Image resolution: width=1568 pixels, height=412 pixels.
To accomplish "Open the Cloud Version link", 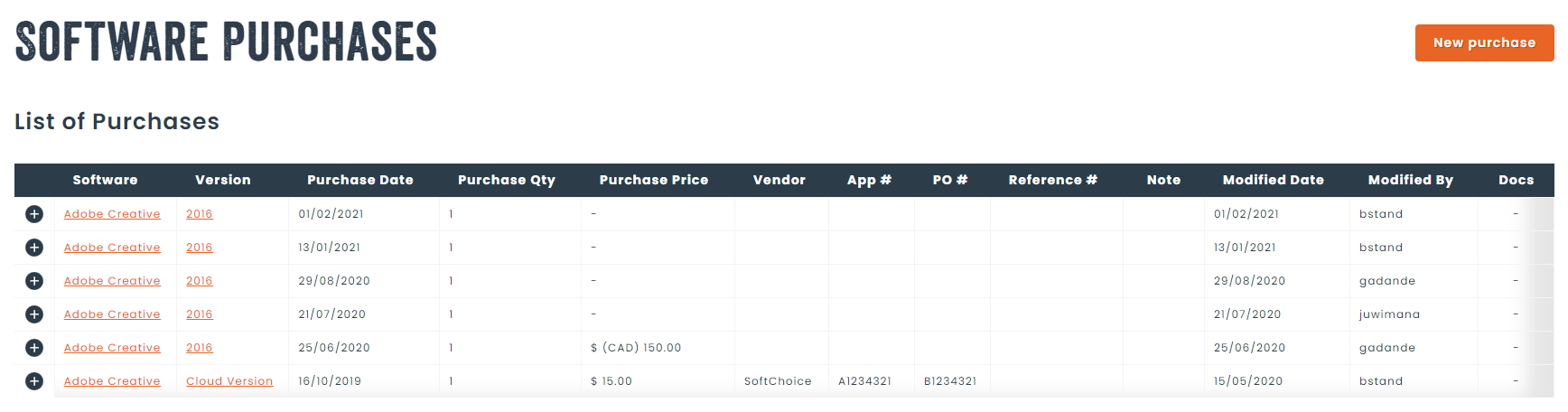I will click(229, 381).
